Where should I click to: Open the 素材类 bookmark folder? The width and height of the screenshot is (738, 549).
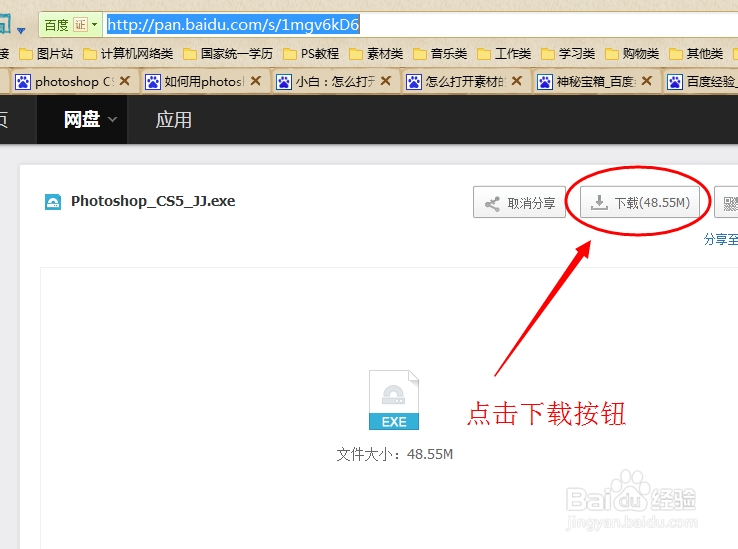tap(376, 54)
